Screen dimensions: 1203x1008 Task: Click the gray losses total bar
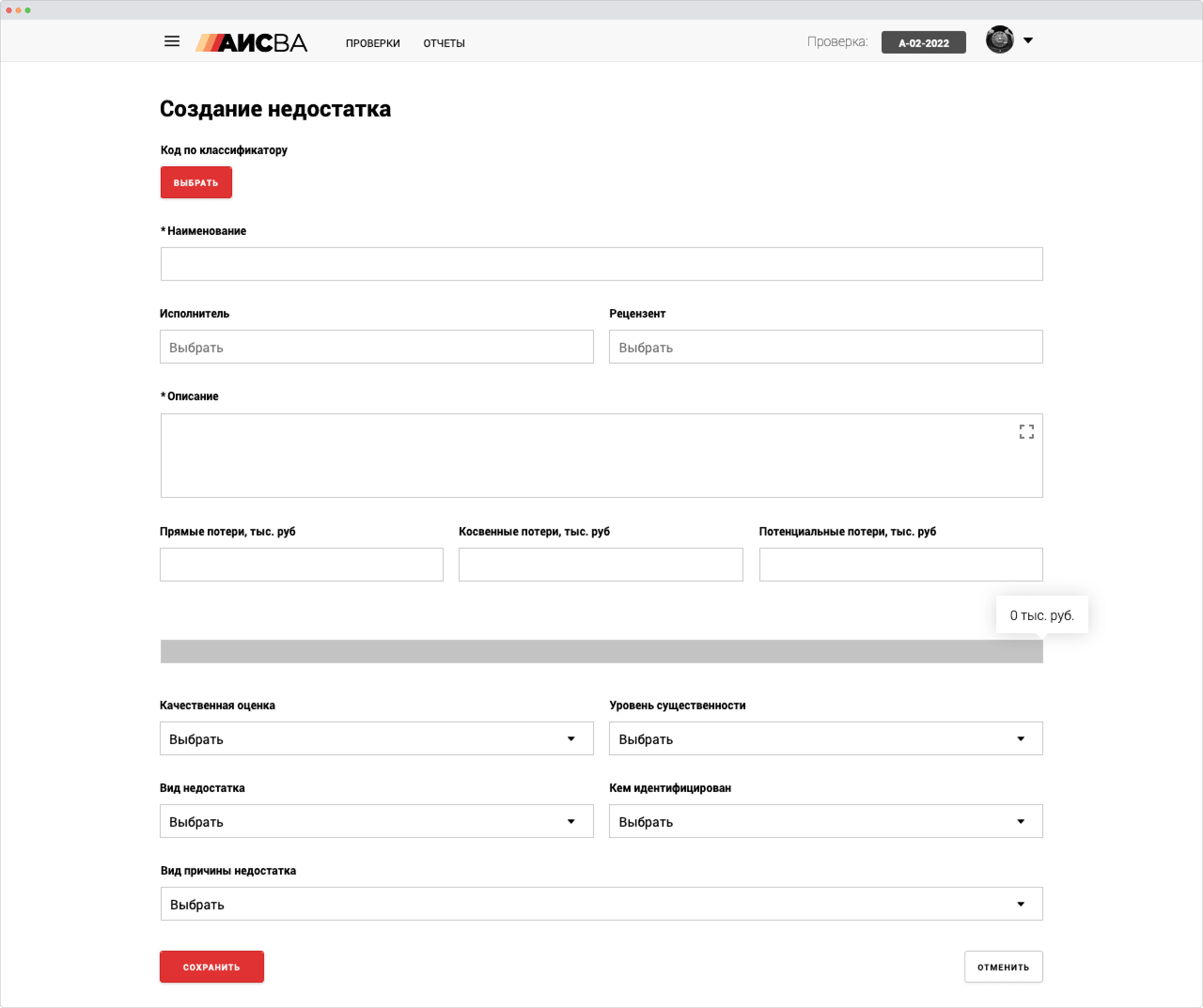tap(601, 651)
